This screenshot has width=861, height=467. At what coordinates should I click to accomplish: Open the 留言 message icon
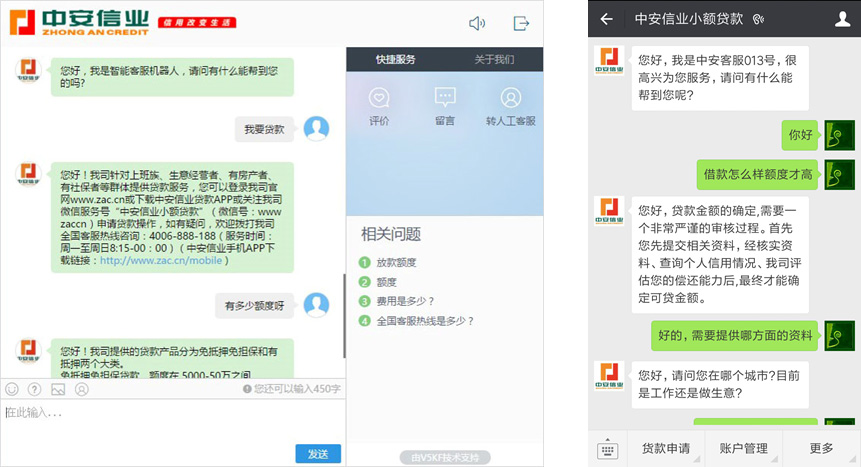tap(445, 99)
